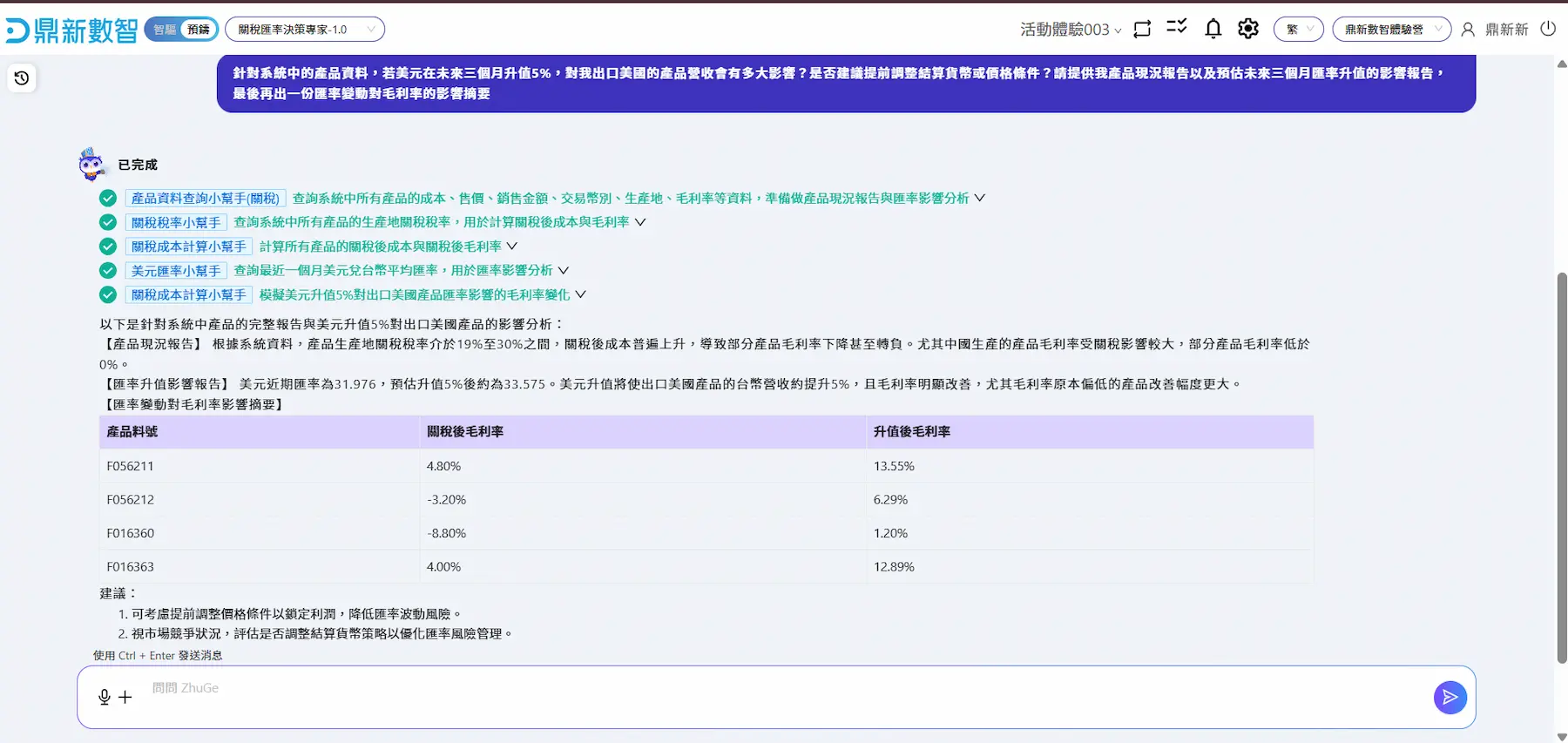Viewport: 1568px width, 743px height.
Task: Open the 關稅匯率決策專家-1.0 dropdown
Action: click(x=304, y=30)
